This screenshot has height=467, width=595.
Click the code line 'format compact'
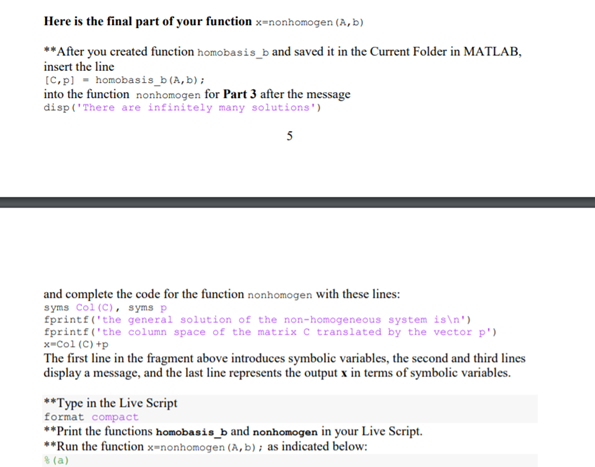tap(91, 417)
